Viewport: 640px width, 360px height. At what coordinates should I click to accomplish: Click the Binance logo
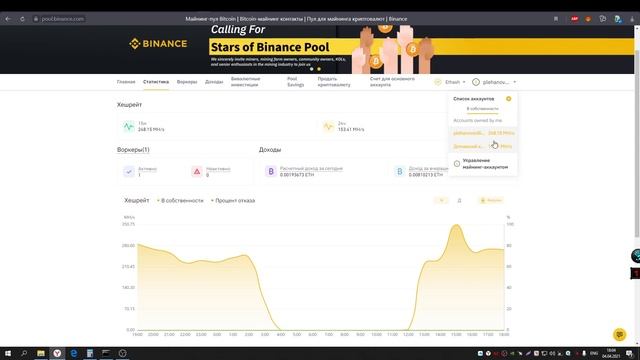point(158,44)
